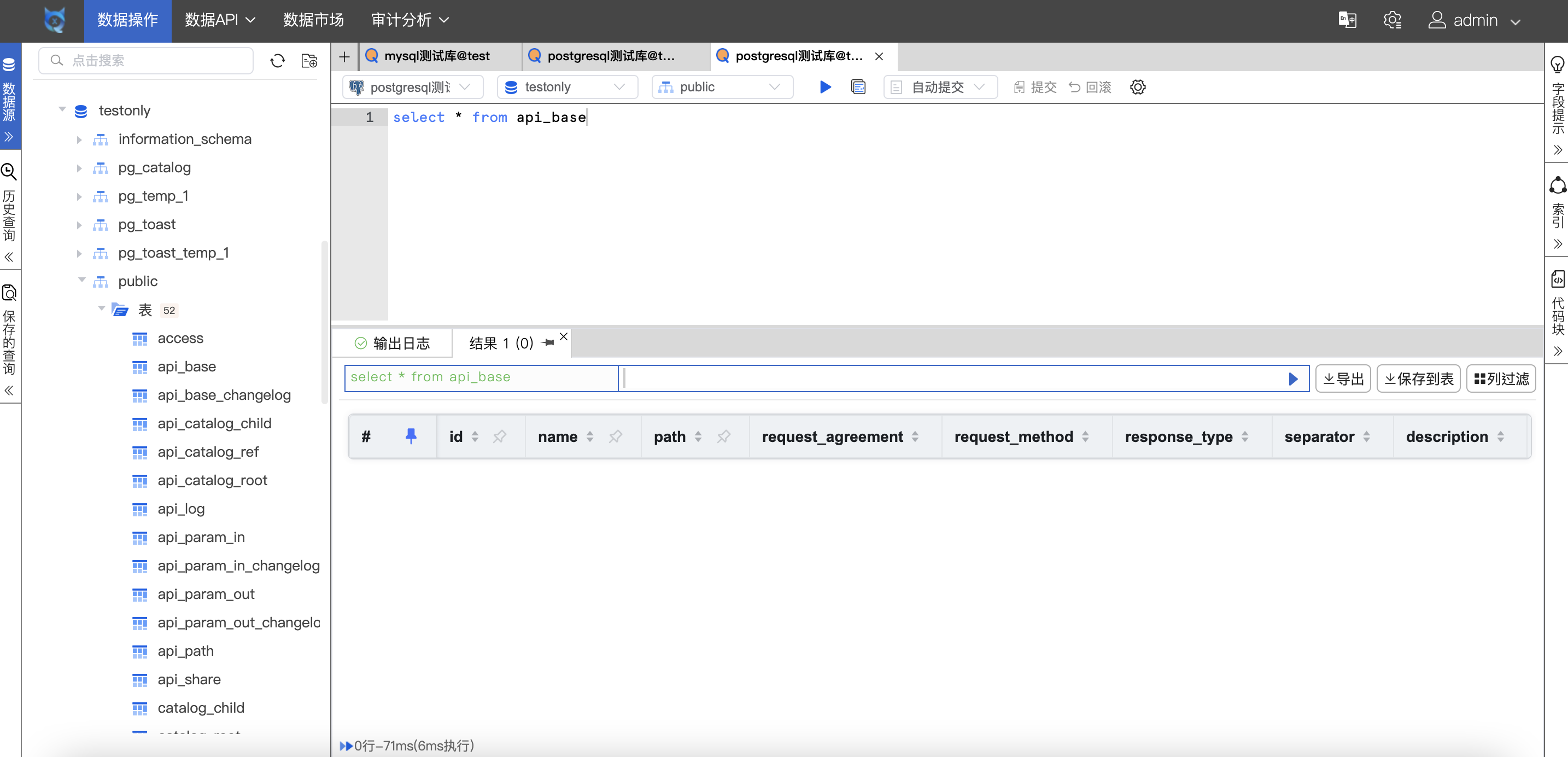
Task: Run the SQL query with play button
Action: [x=825, y=87]
